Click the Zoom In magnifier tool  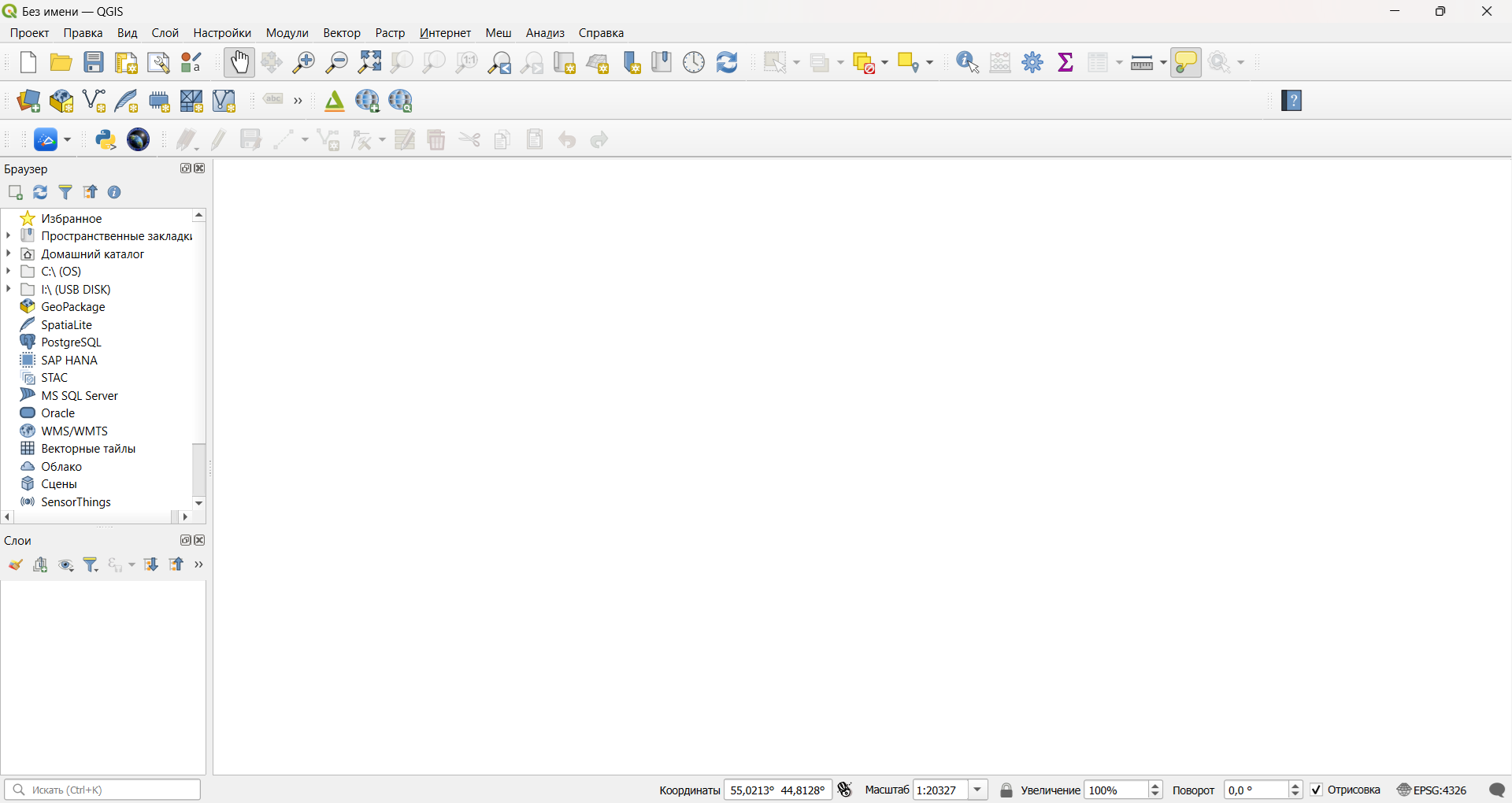303,62
